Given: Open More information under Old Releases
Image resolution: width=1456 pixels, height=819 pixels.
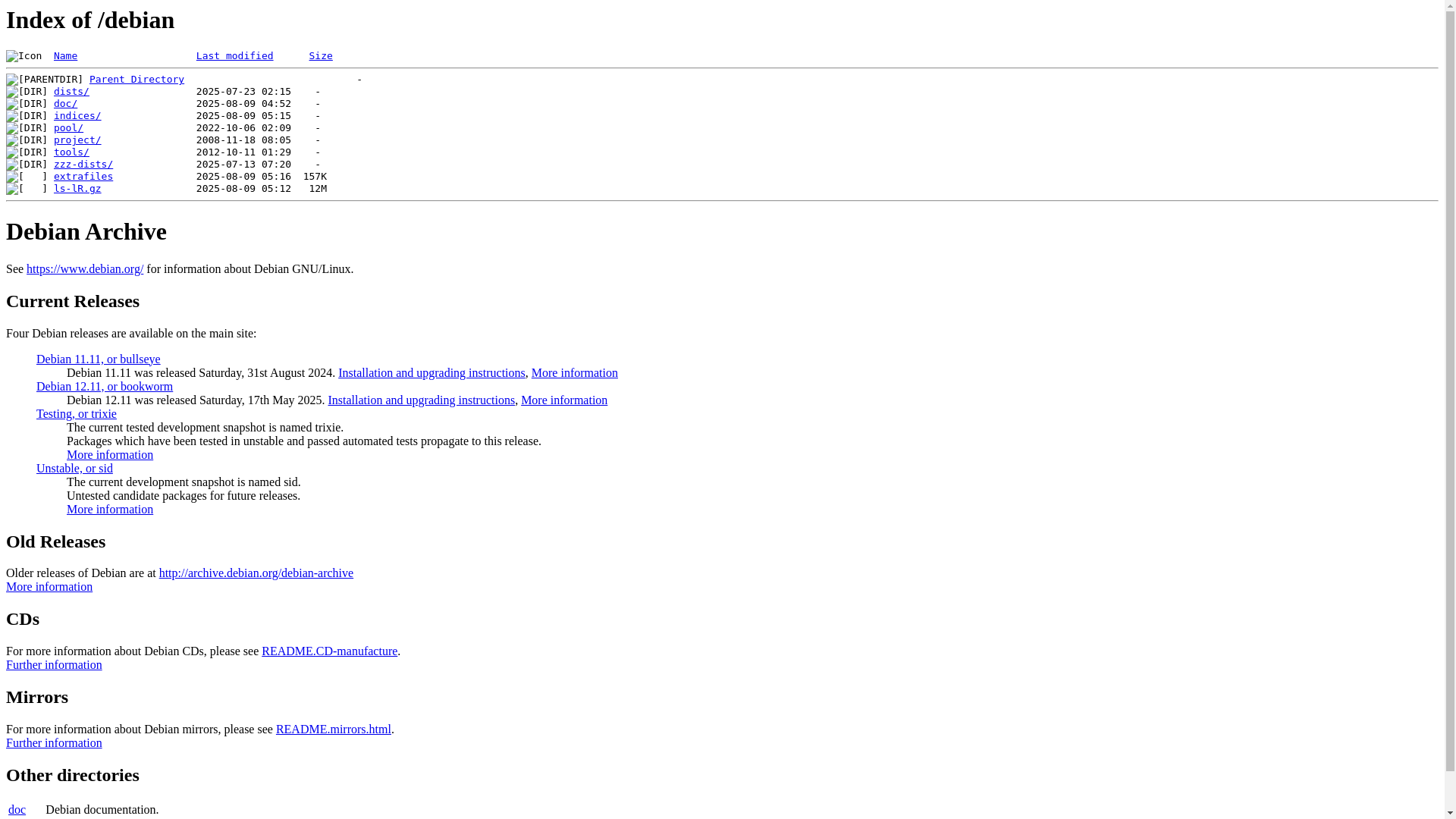Looking at the screenshot, I should 49,587.
